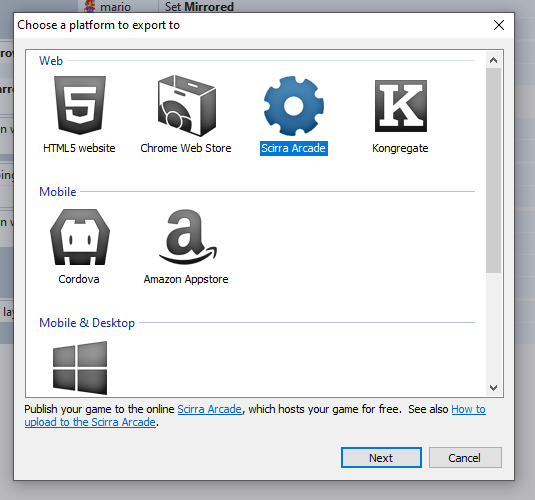Screen dimensions: 535x500
Task: Click the Cancel button
Action: (x=465, y=457)
